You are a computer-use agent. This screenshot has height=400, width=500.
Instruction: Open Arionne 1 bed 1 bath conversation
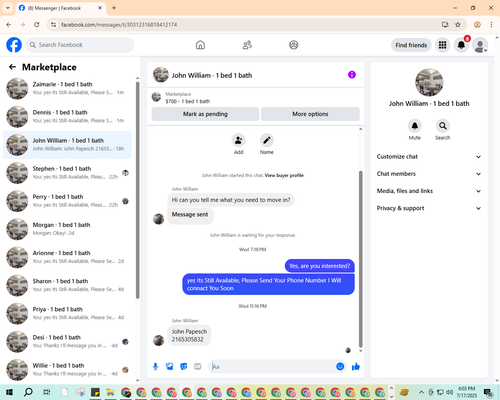point(67,257)
